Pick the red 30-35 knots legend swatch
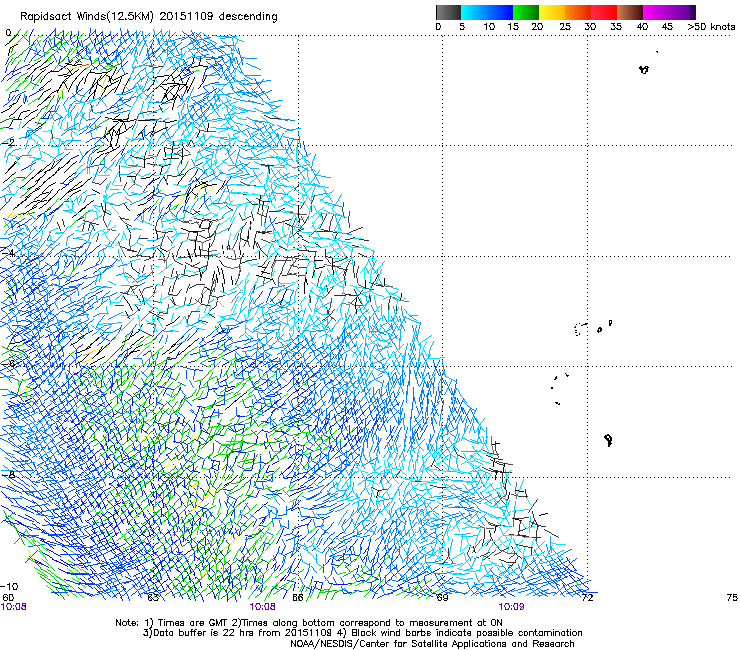The height and width of the screenshot is (650, 740). (x=604, y=12)
